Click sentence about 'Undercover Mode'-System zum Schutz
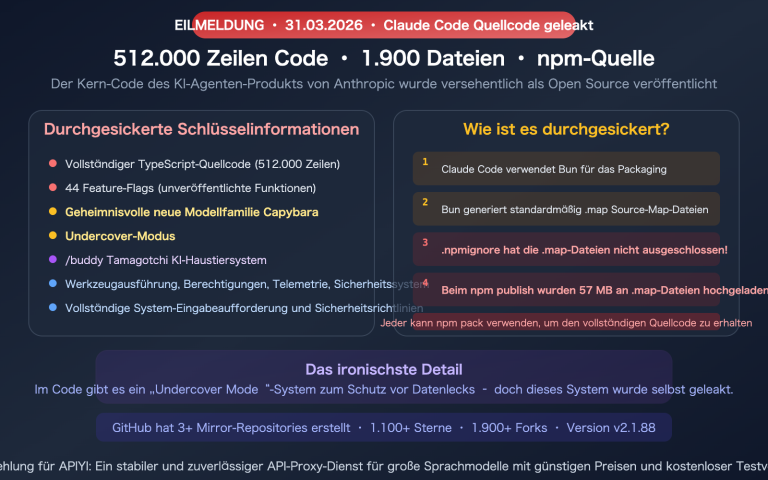The width and height of the screenshot is (768, 480). (384, 389)
